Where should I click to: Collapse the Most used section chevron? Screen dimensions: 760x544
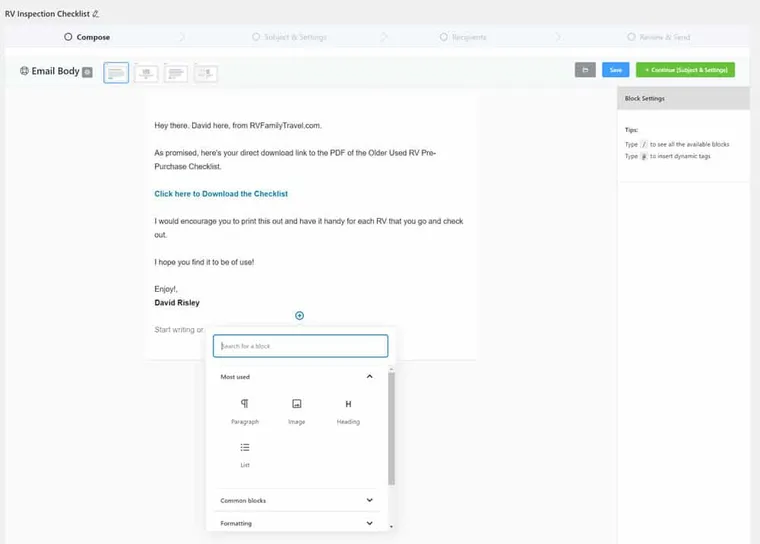point(369,377)
